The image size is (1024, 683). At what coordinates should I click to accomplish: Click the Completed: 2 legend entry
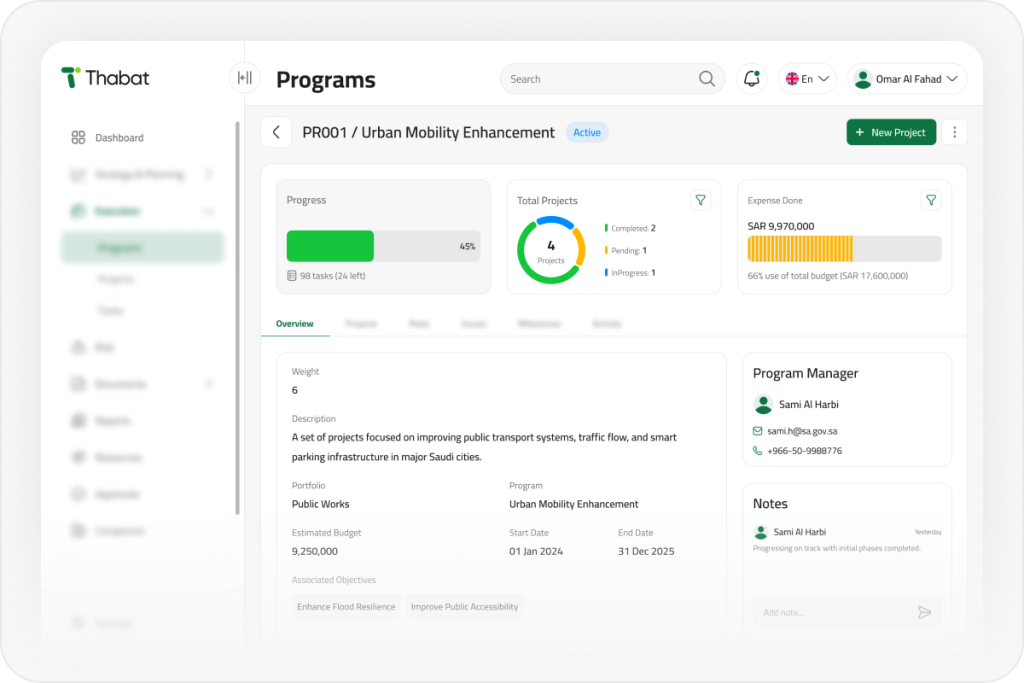[630, 229]
